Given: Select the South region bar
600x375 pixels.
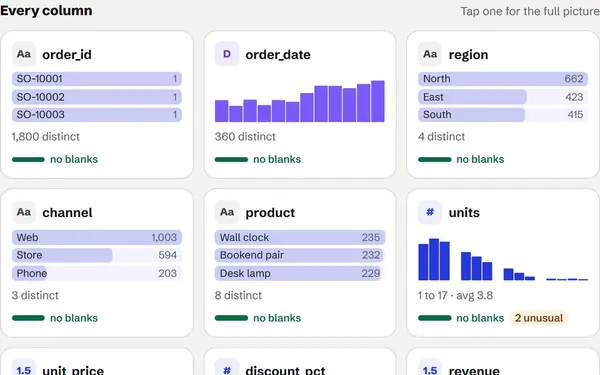Looking at the screenshot, I should [x=503, y=115].
